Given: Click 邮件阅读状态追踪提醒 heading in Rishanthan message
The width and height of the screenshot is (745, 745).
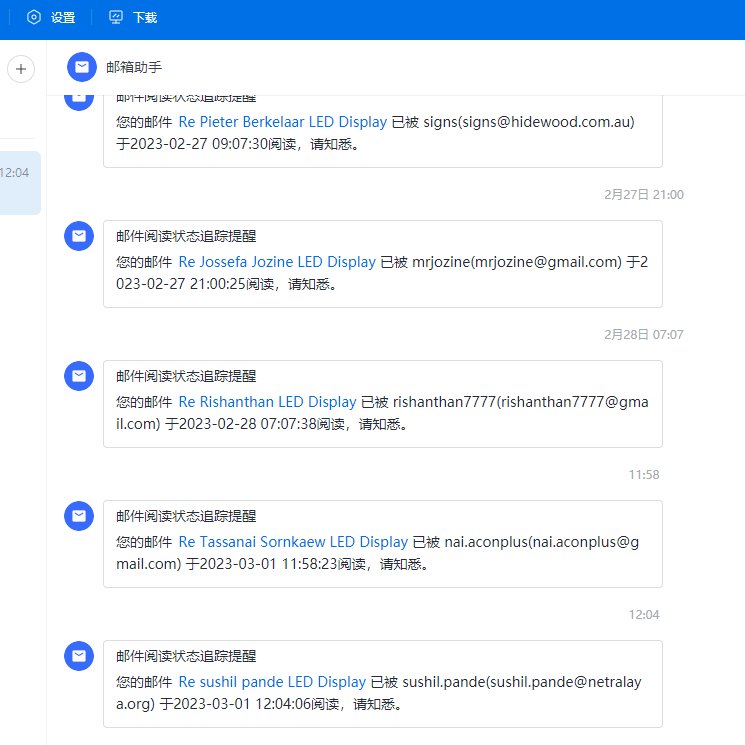Looking at the screenshot, I should (186, 376).
